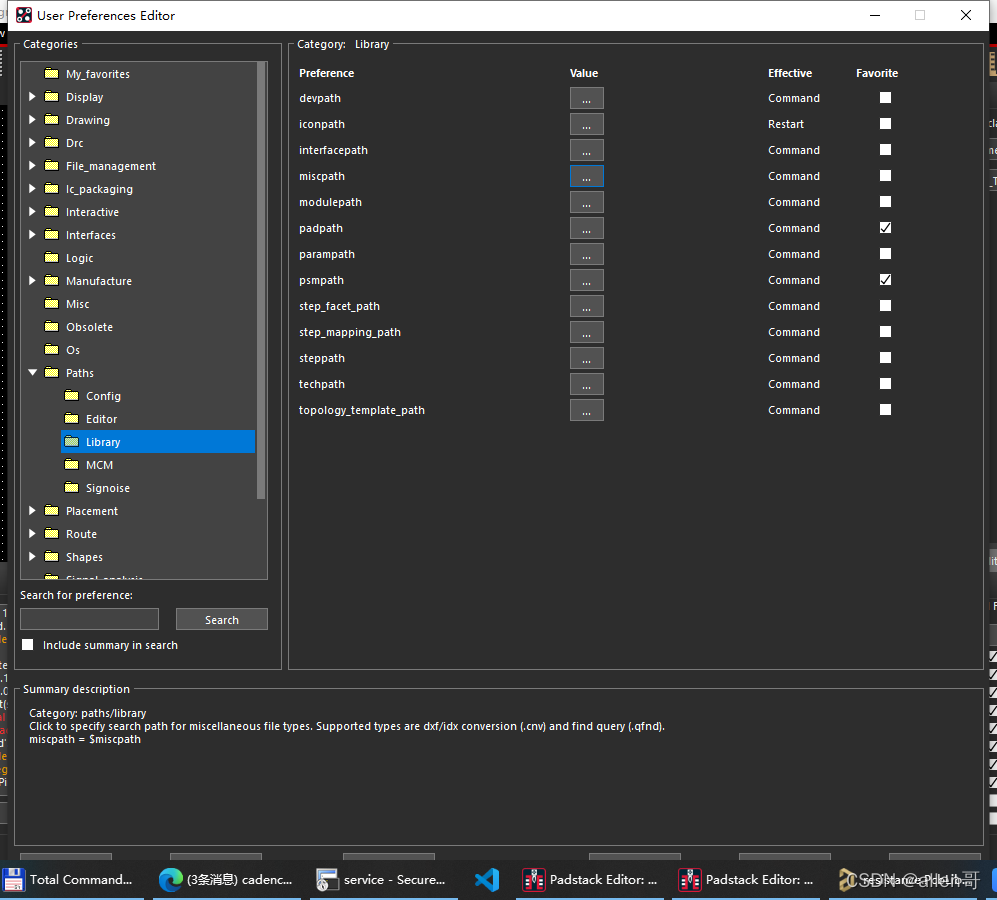Click the Obsolete folder icon

pos(52,326)
